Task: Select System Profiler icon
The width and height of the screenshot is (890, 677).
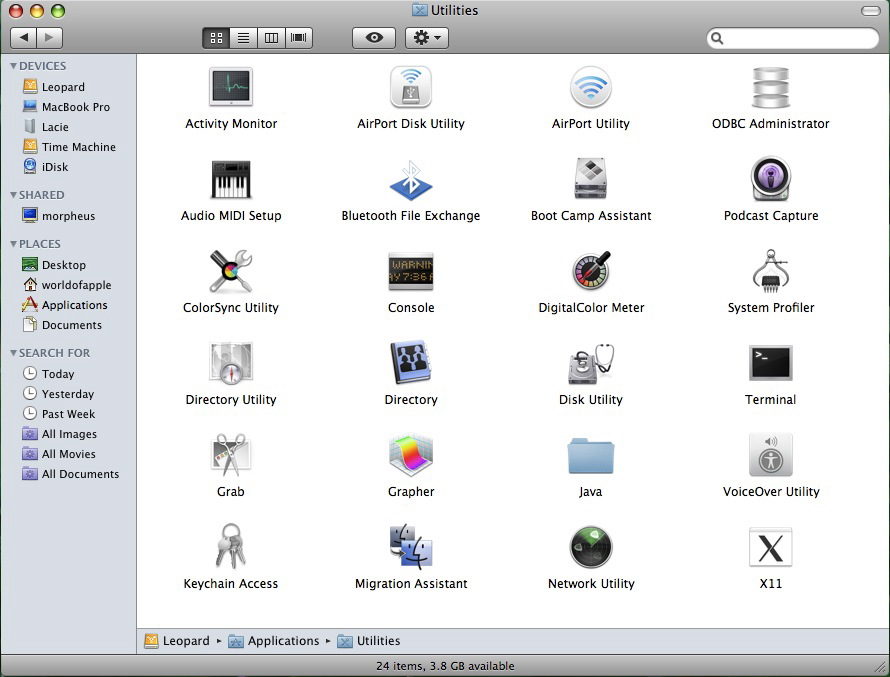Action: click(770, 271)
